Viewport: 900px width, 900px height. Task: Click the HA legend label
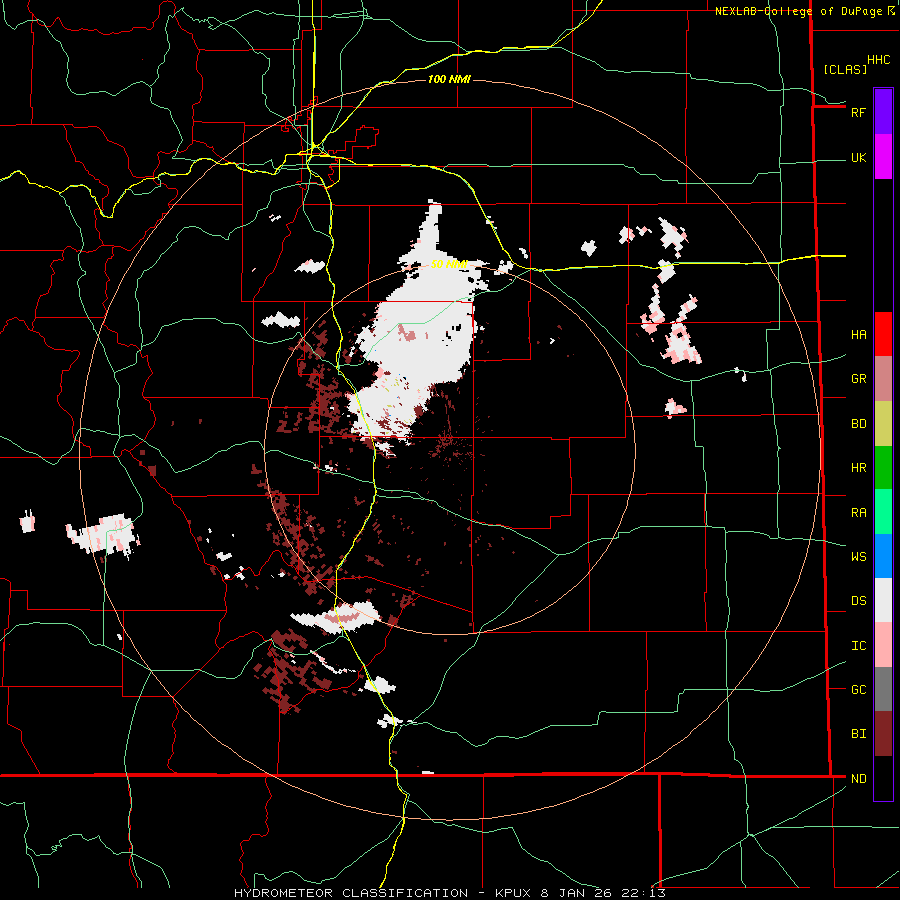pos(858,334)
